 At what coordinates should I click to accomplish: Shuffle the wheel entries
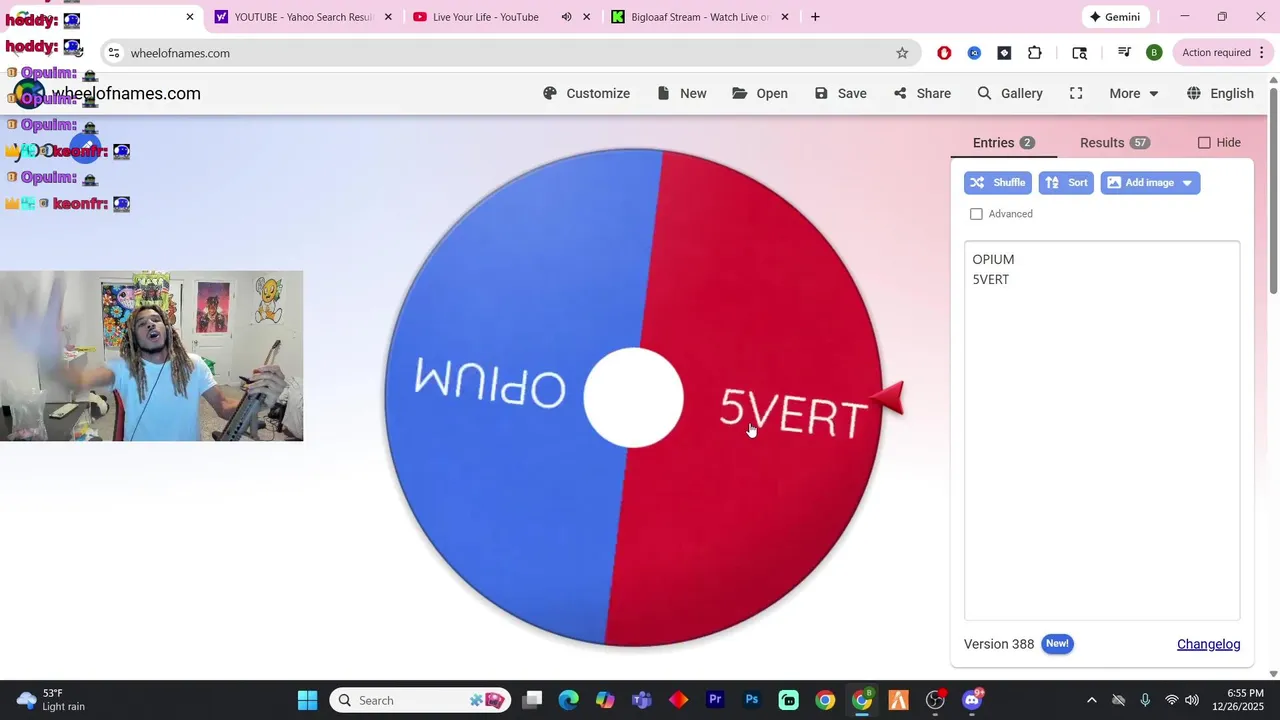tap(998, 183)
